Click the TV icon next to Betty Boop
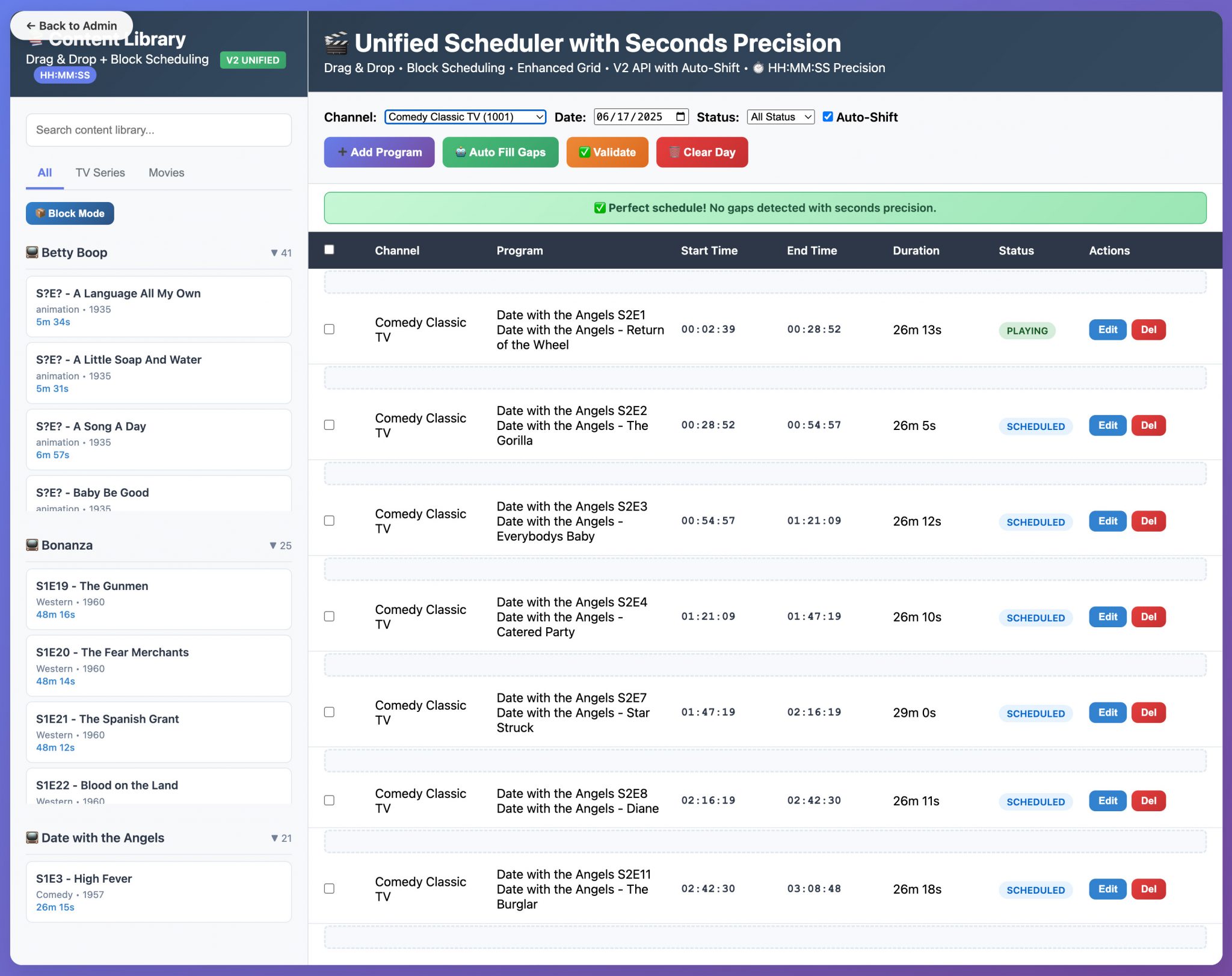Image resolution: width=1232 pixels, height=976 pixels. click(31, 252)
